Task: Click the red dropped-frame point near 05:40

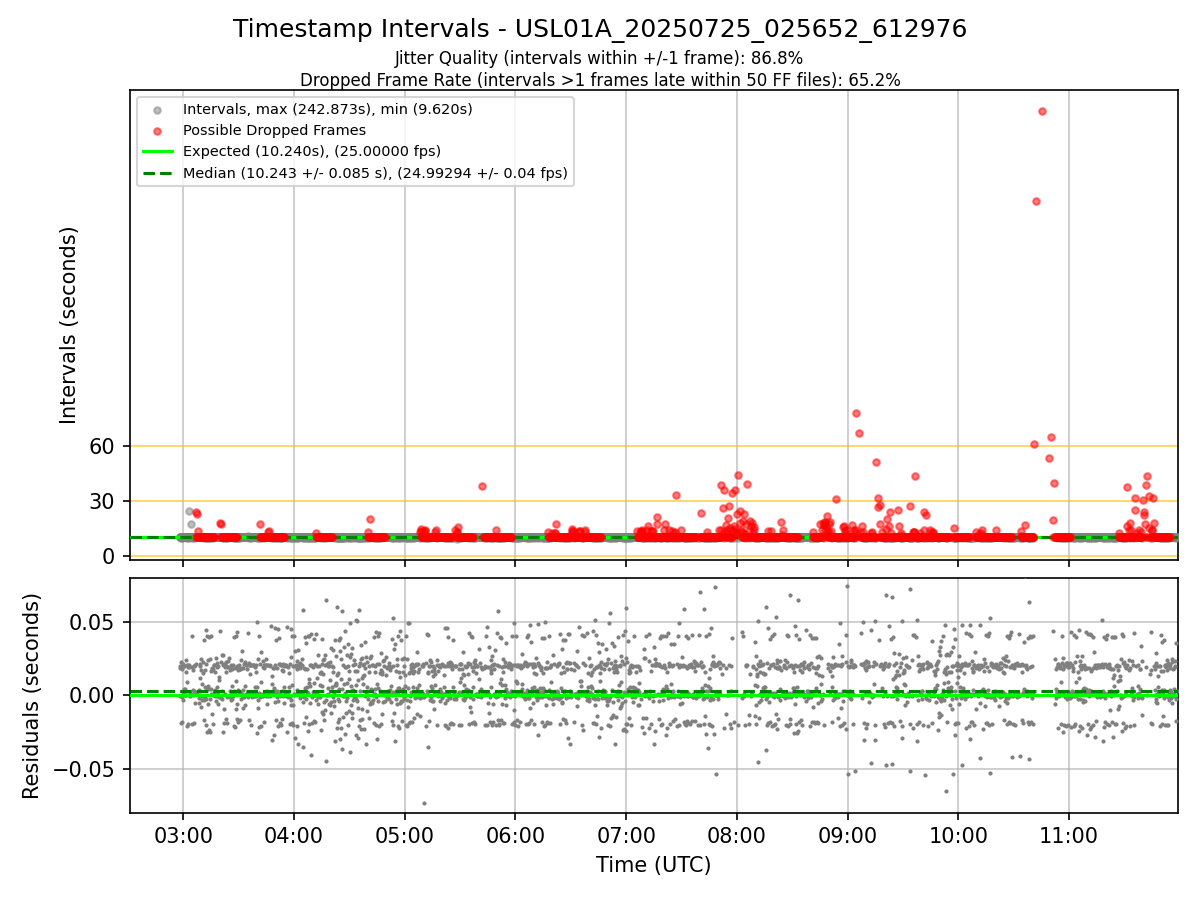Action: click(482, 486)
